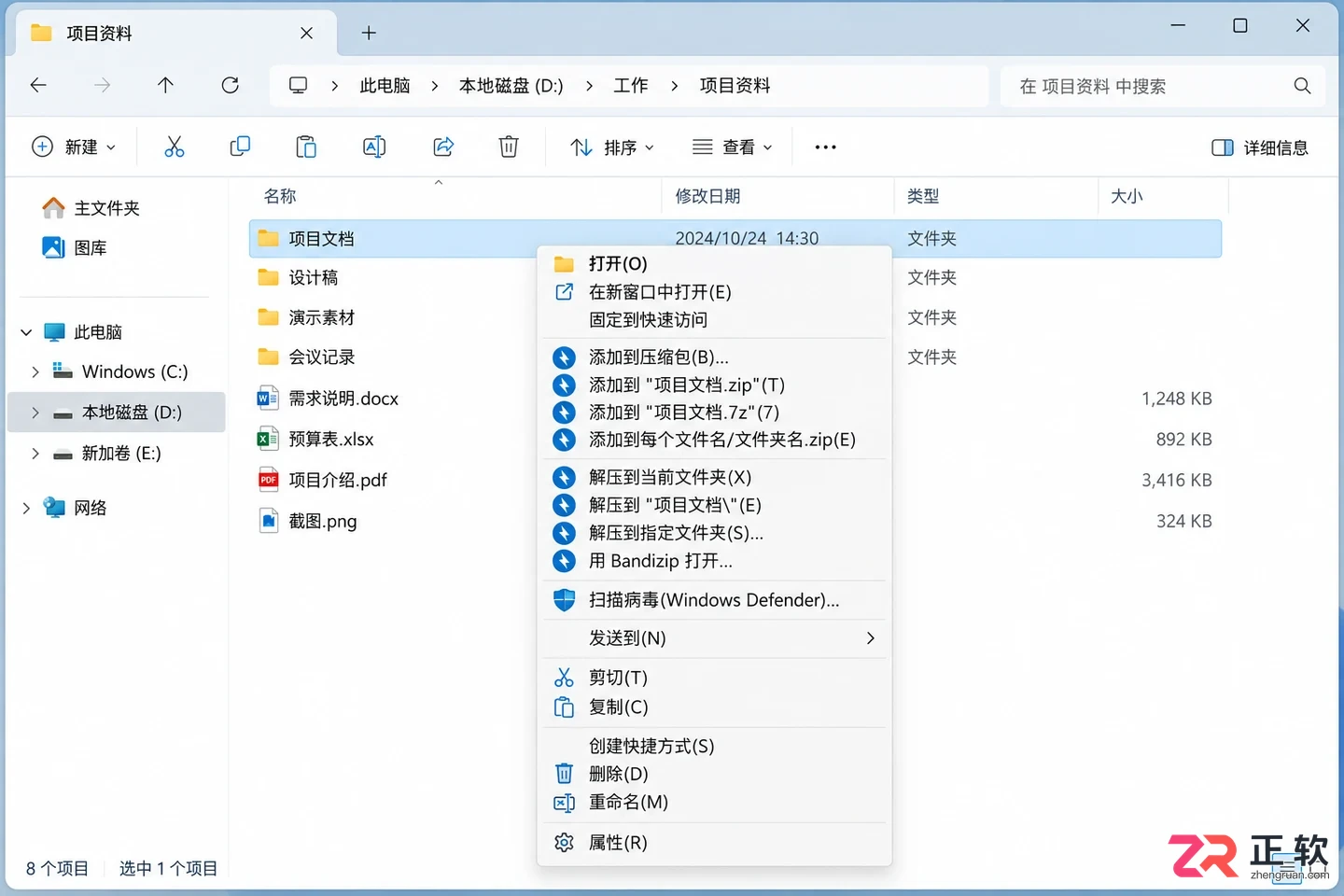Select 解压到当前文件夹(X) menu entry
The width and height of the screenshot is (1344, 896).
pyautogui.click(x=714, y=478)
